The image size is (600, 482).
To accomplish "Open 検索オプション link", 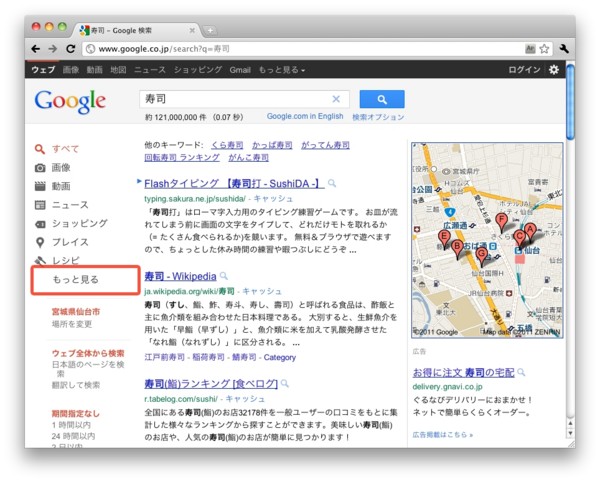I will point(378,117).
